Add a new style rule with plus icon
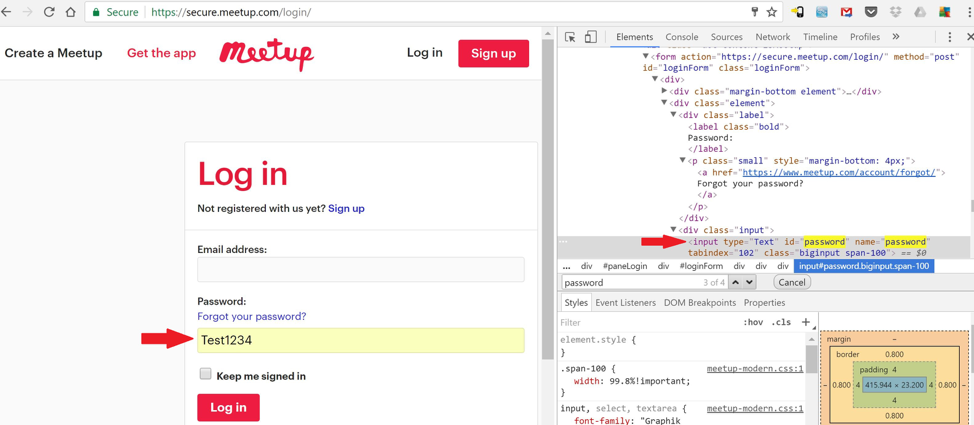Image resolution: width=974 pixels, height=425 pixels. point(806,322)
